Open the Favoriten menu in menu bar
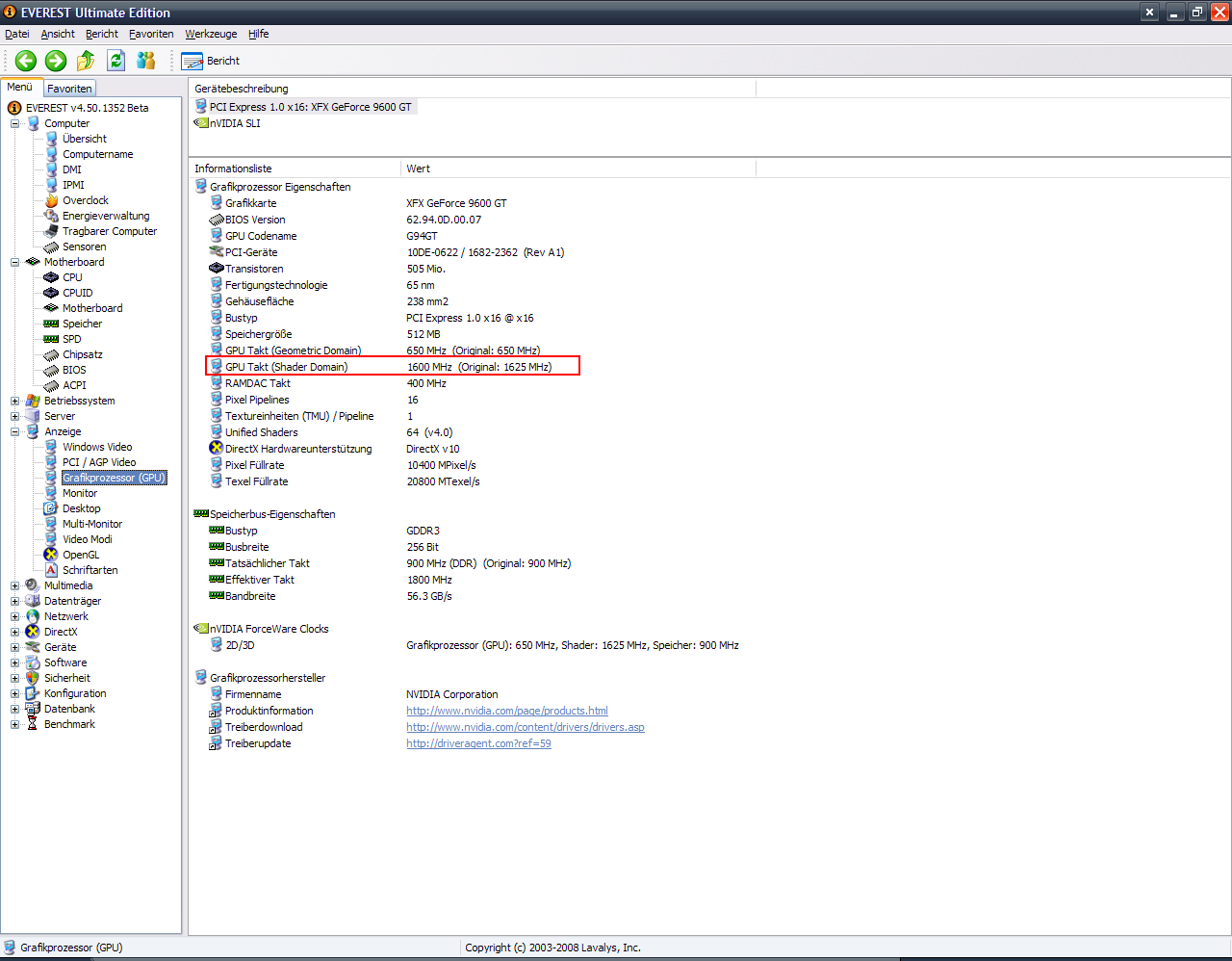1232x961 pixels. pos(151,34)
